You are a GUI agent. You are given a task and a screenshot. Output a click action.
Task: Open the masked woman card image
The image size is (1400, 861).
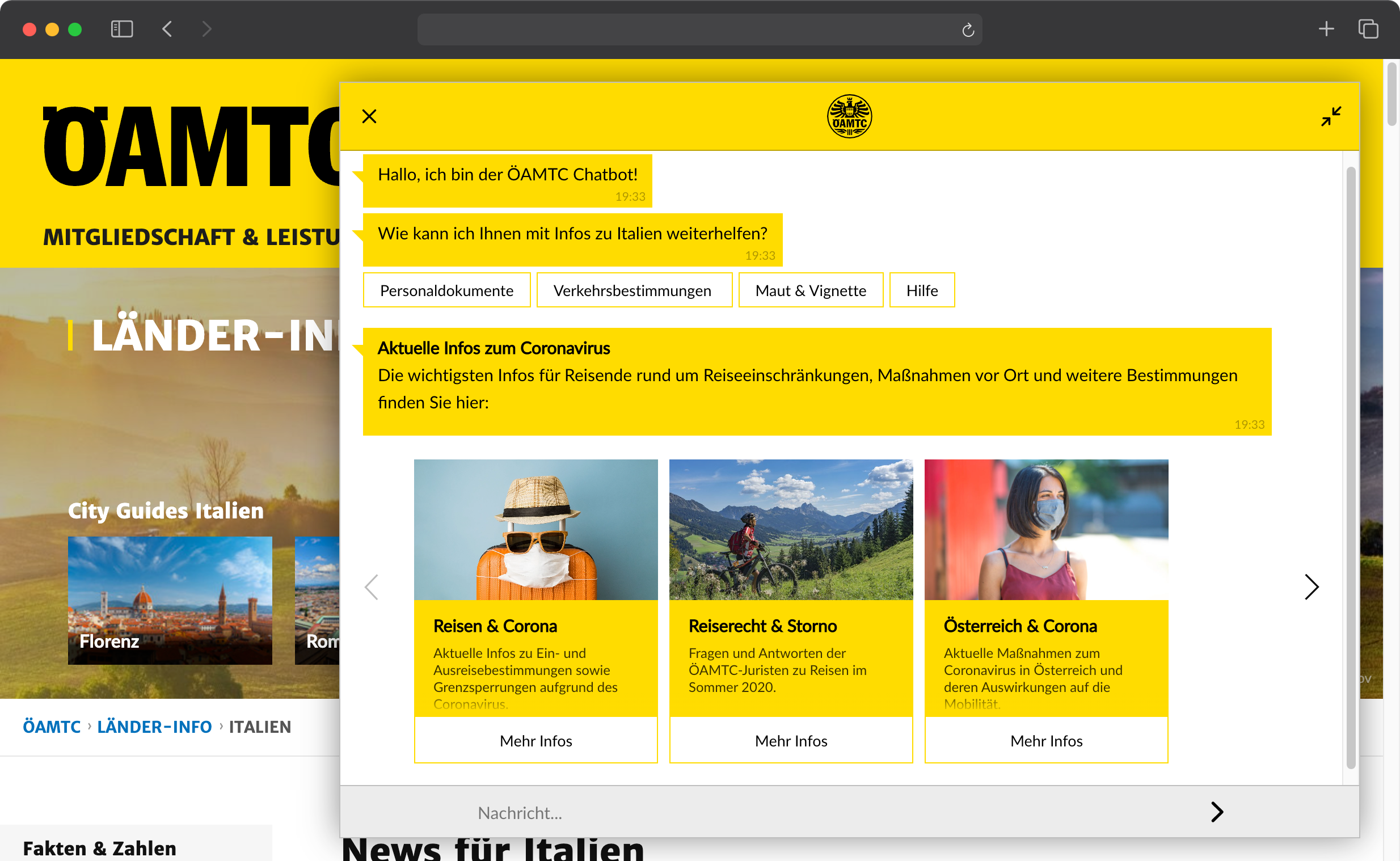(1047, 530)
